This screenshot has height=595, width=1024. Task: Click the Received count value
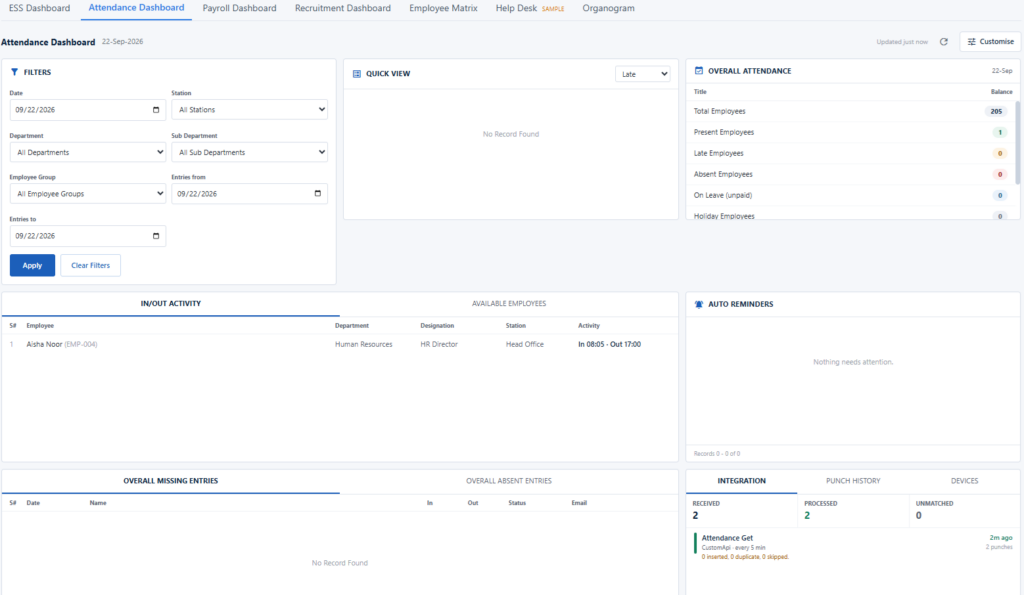(696, 515)
